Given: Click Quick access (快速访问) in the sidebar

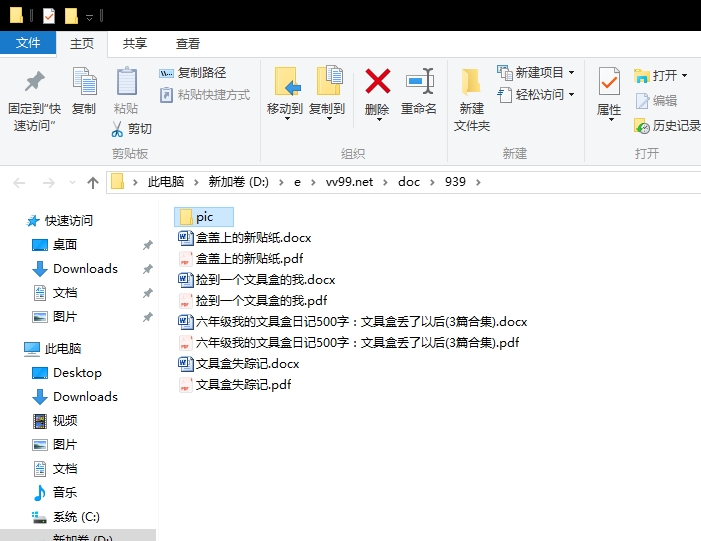Looking at the screenshot, I should coord(59,220).
